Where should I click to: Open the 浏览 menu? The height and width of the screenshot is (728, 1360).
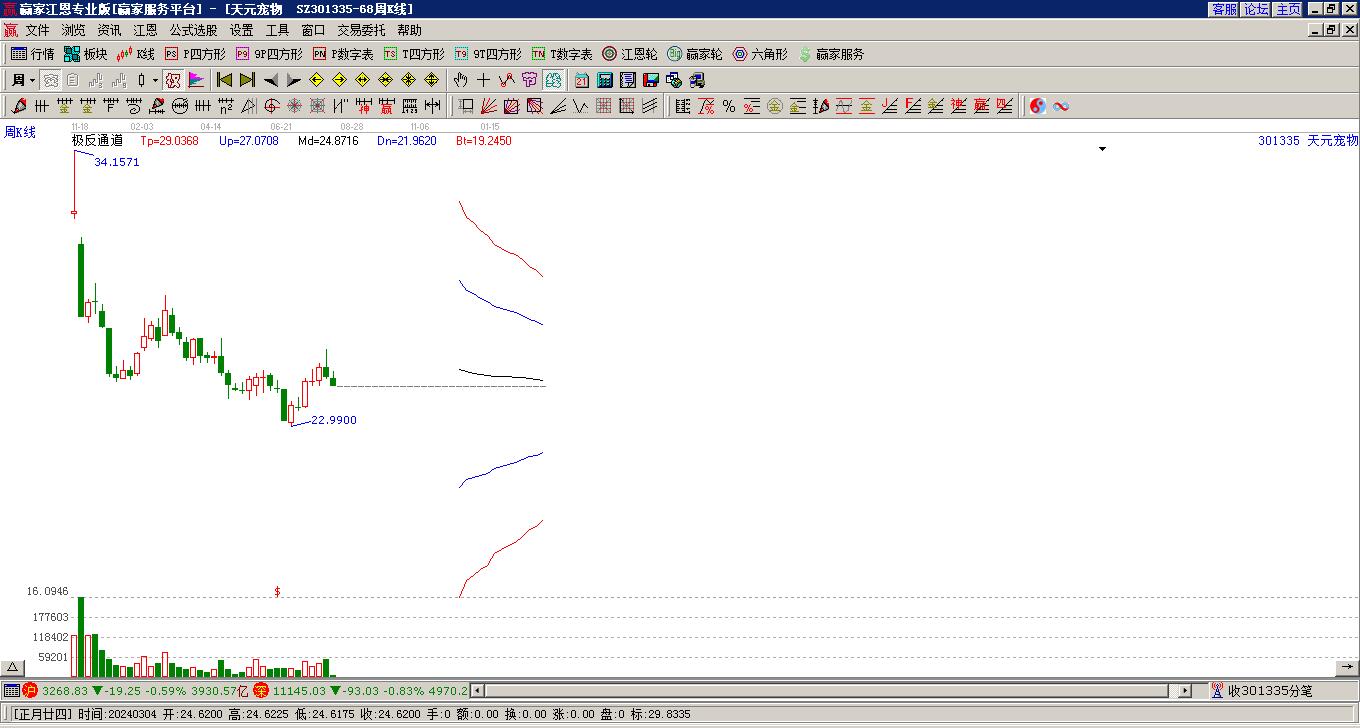[73, 30]
